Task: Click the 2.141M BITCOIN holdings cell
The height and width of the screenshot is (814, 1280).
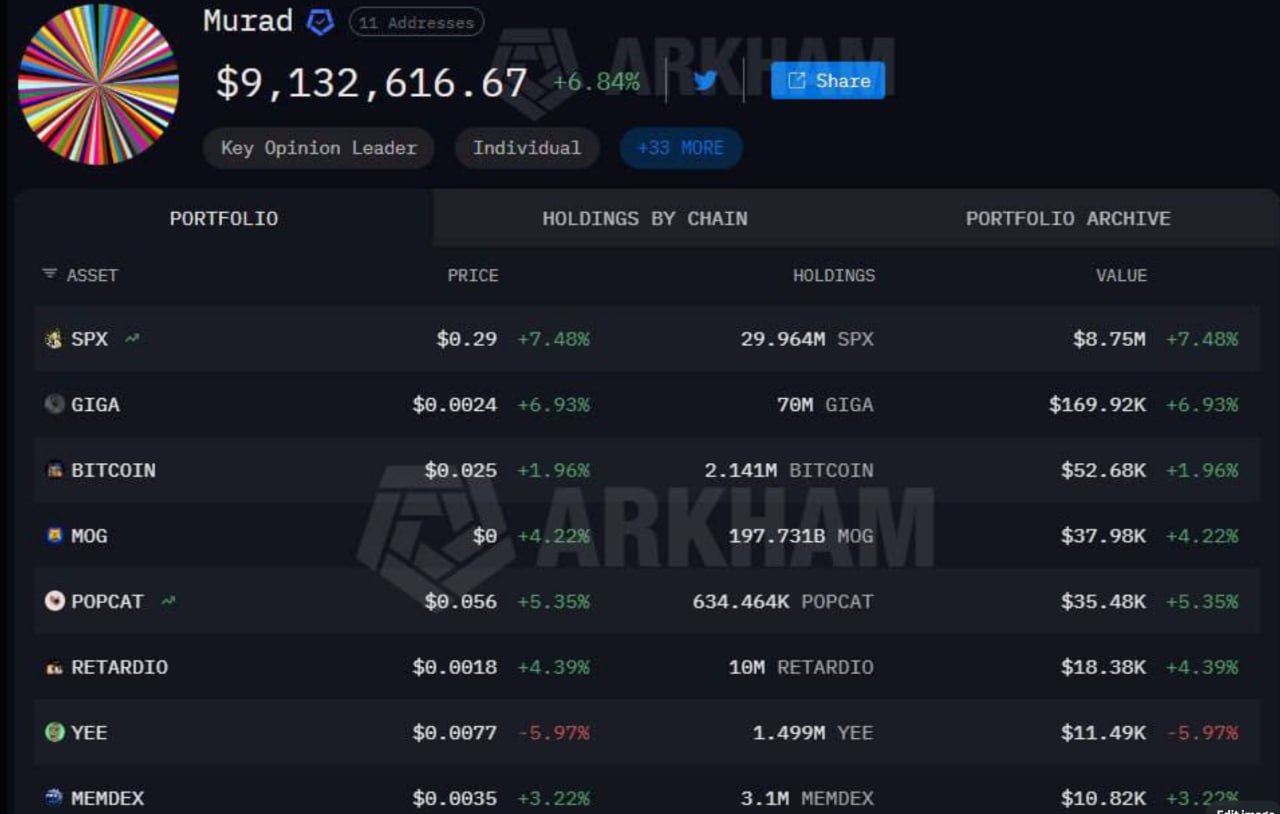Action: [789, 470]
